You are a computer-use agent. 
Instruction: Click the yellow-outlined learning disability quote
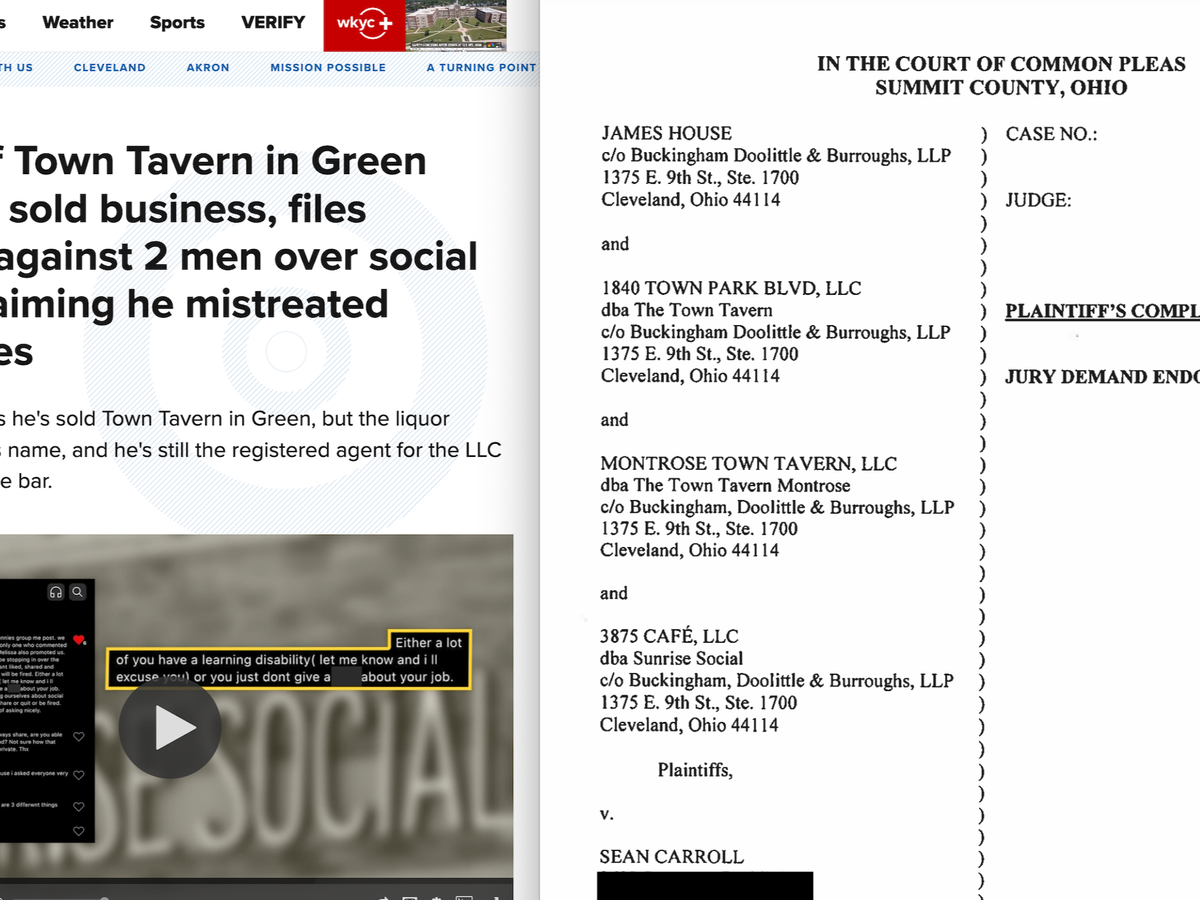[288, 660]
